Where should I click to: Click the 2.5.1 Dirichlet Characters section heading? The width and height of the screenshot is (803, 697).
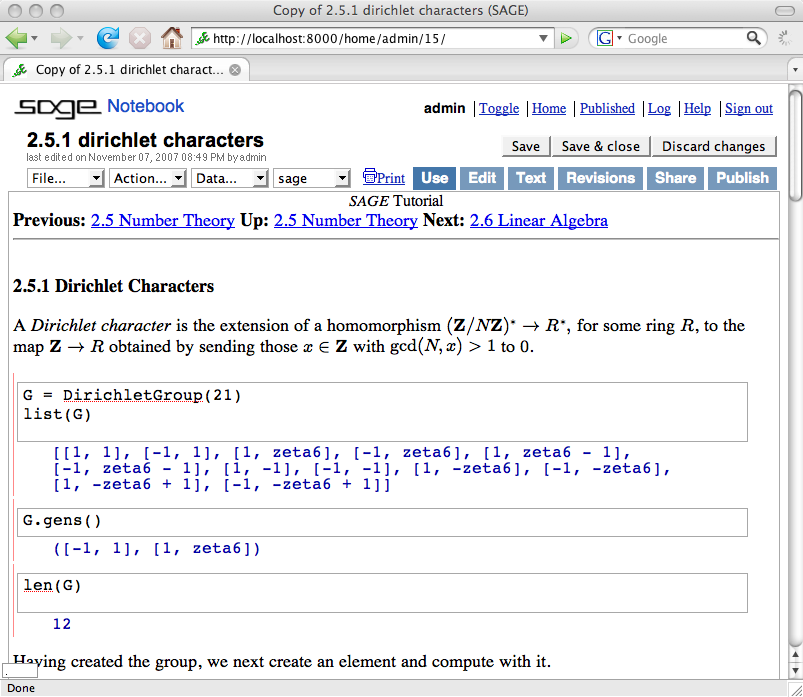[x=113, y=286]
